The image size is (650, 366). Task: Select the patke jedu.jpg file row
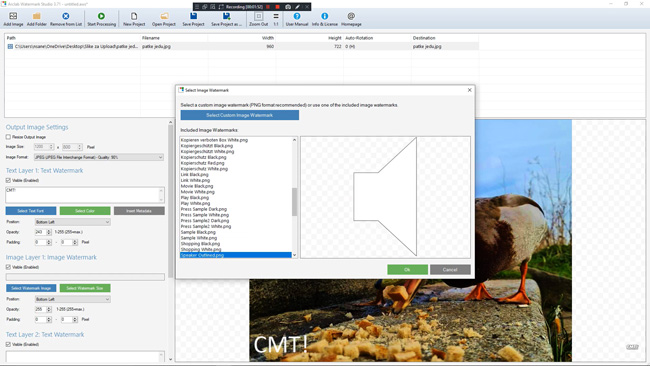click(242, 46)
